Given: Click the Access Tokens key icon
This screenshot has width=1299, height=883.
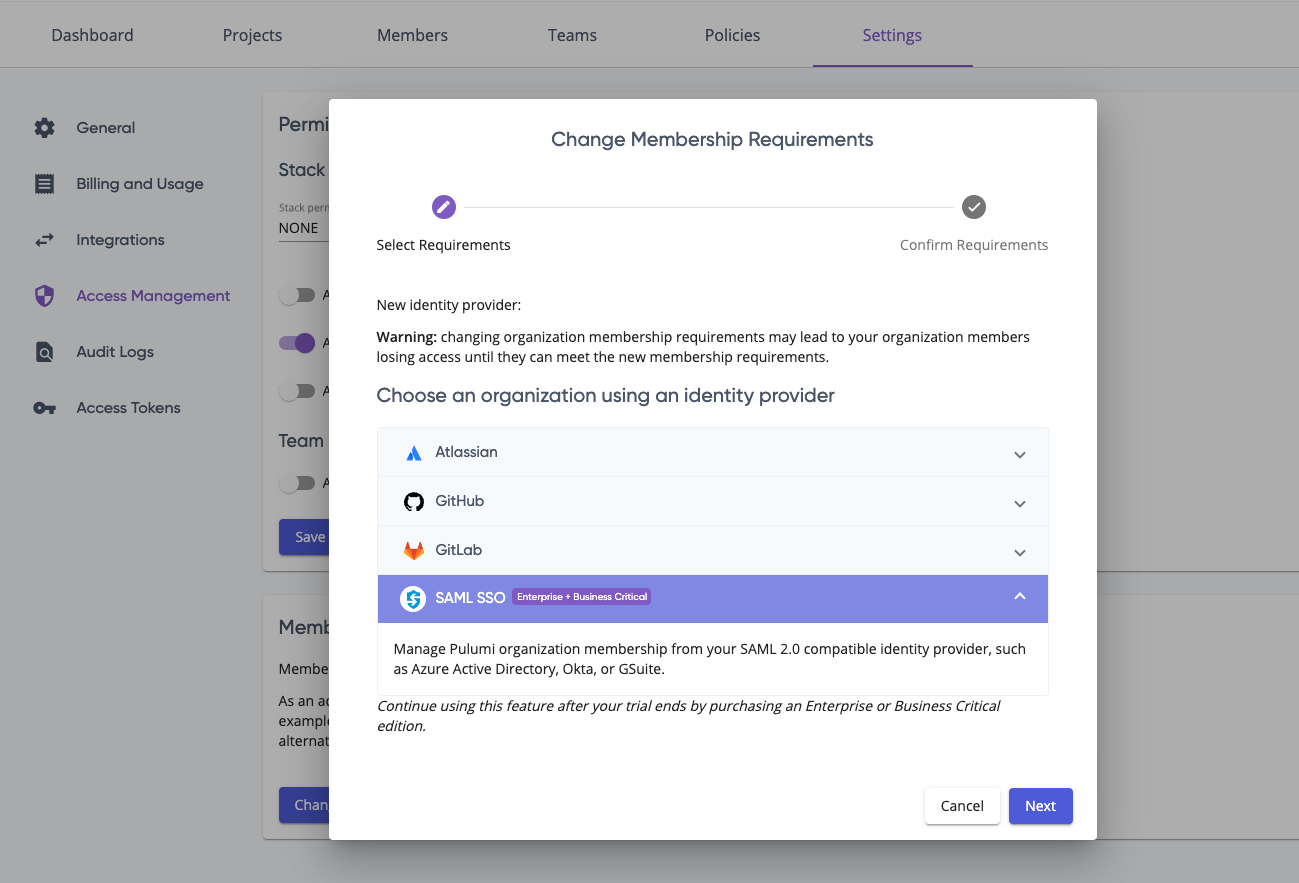Looking at the screenshot, I should [x=44, y=408].
